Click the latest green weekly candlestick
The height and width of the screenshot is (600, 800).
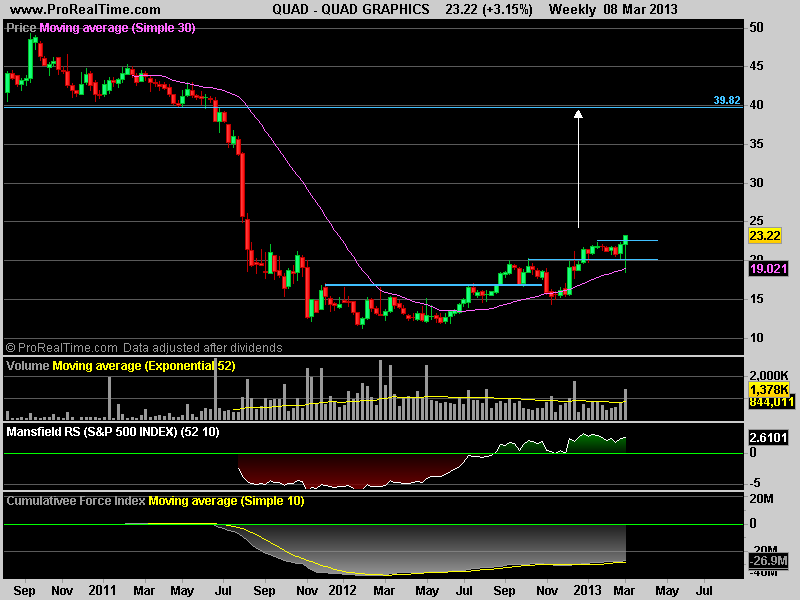626,253
